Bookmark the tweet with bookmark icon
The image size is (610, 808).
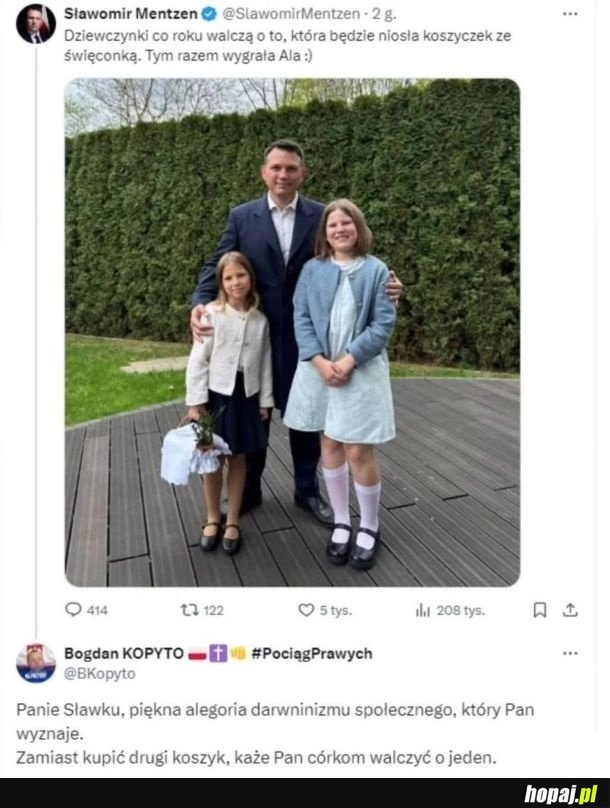click(539, 610)
